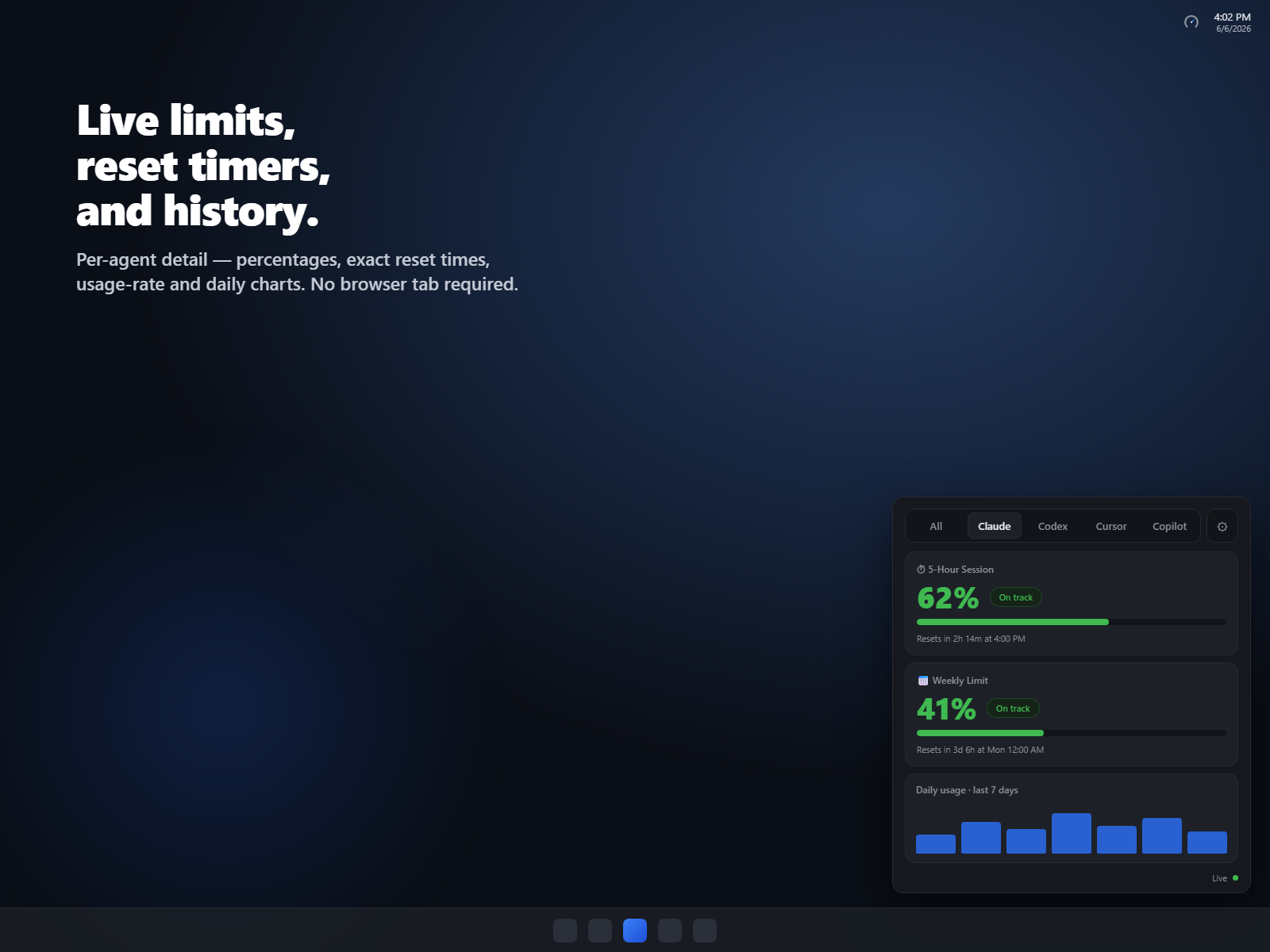Click the 'Daily usage · last 7 days' label
The height and width of the screenshot is (952, 1270).
pos(967,790)
